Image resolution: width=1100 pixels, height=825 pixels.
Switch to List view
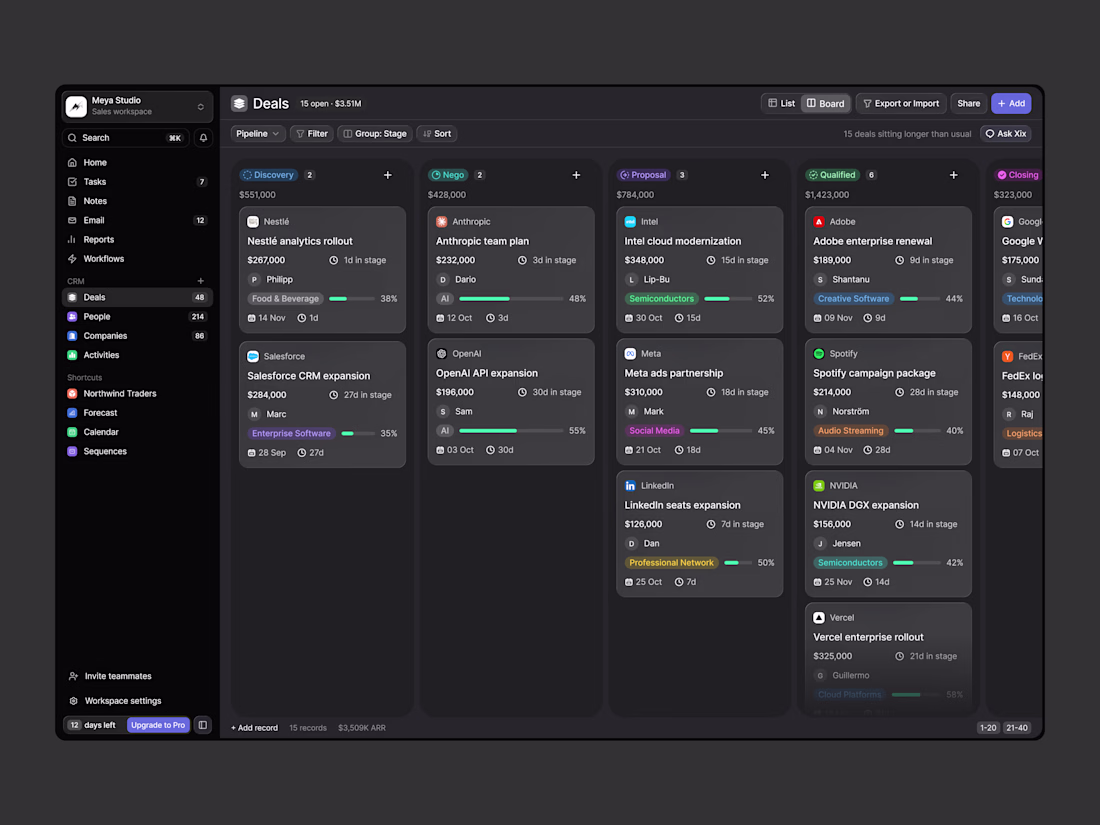click(x=782, y=103)
